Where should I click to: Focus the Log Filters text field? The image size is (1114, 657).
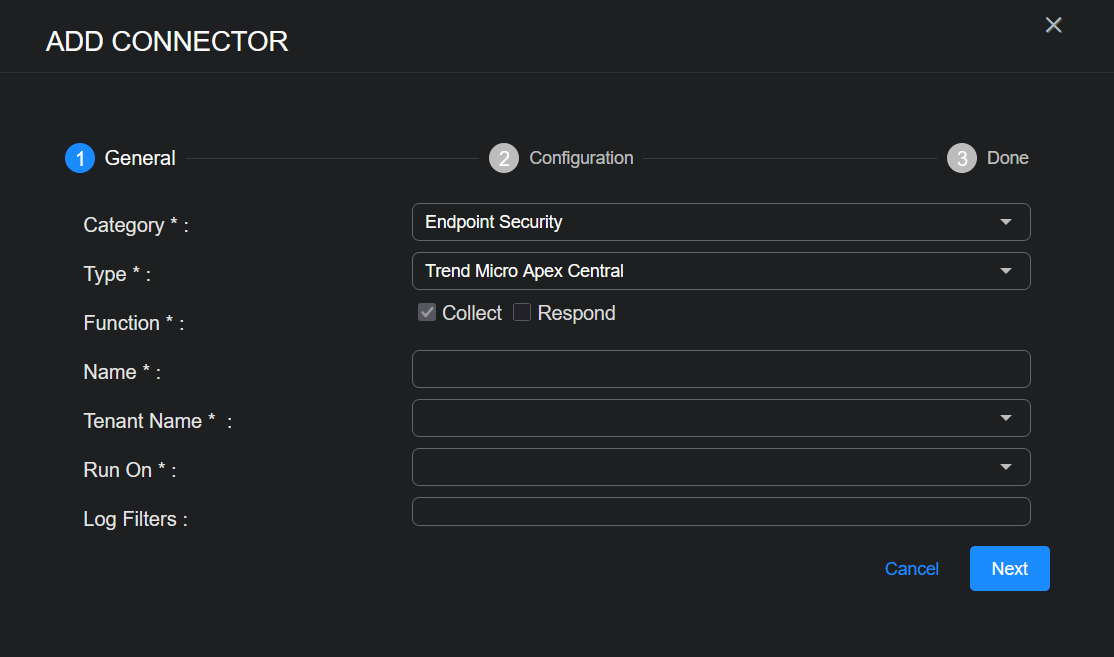pyautogui.click(x=720, y=511)
